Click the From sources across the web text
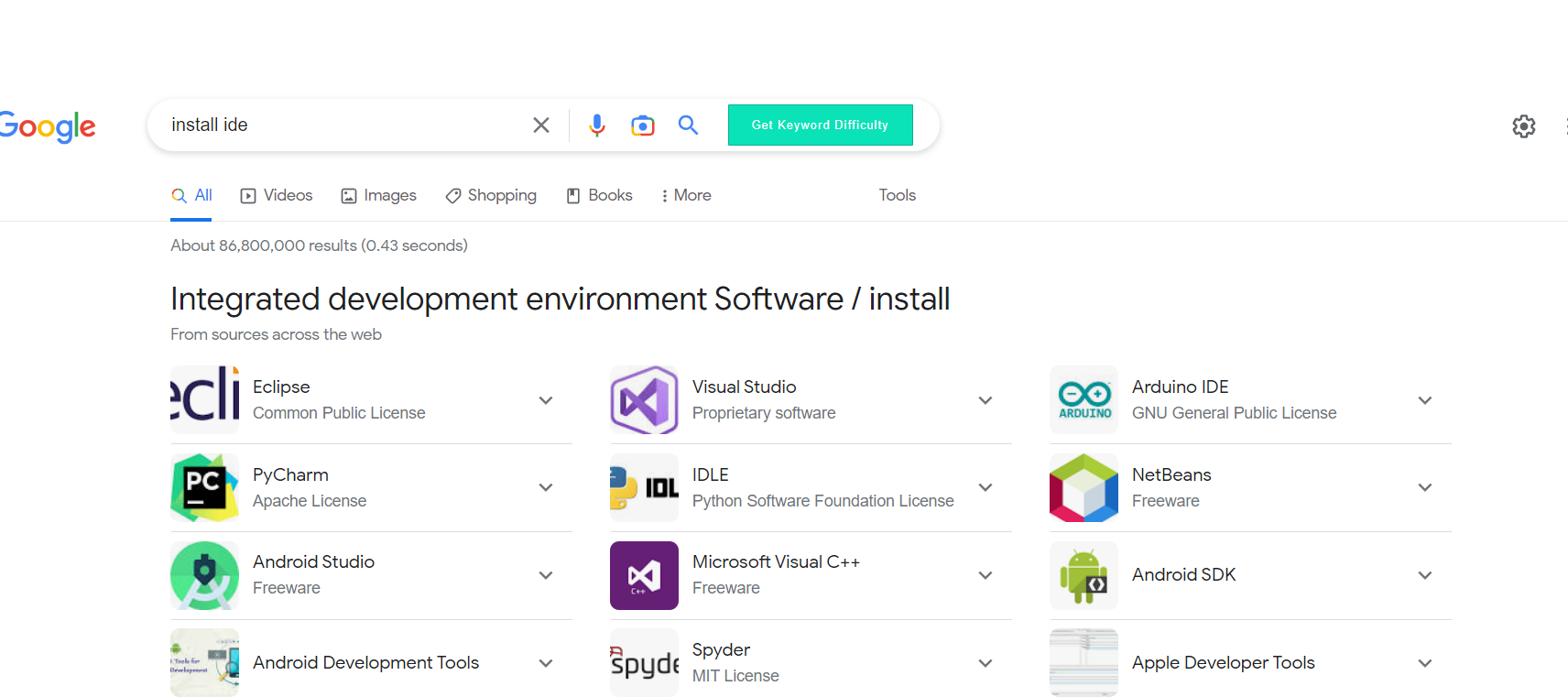1568x697 pixels. click(x=276, y=334)
